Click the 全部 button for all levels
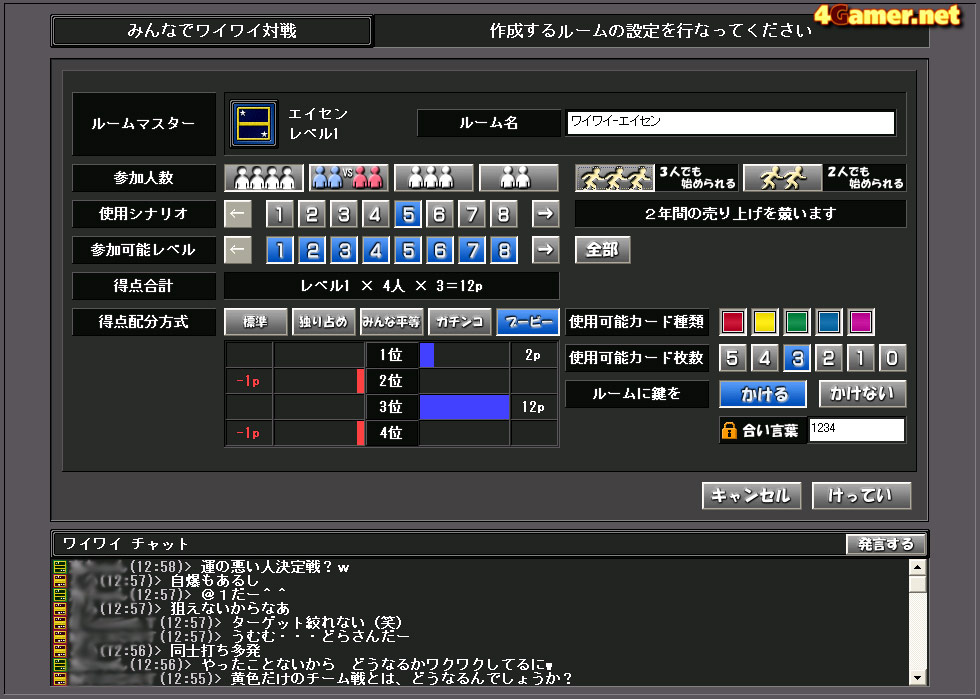This screenshot has width=980, height=699. 602,250
